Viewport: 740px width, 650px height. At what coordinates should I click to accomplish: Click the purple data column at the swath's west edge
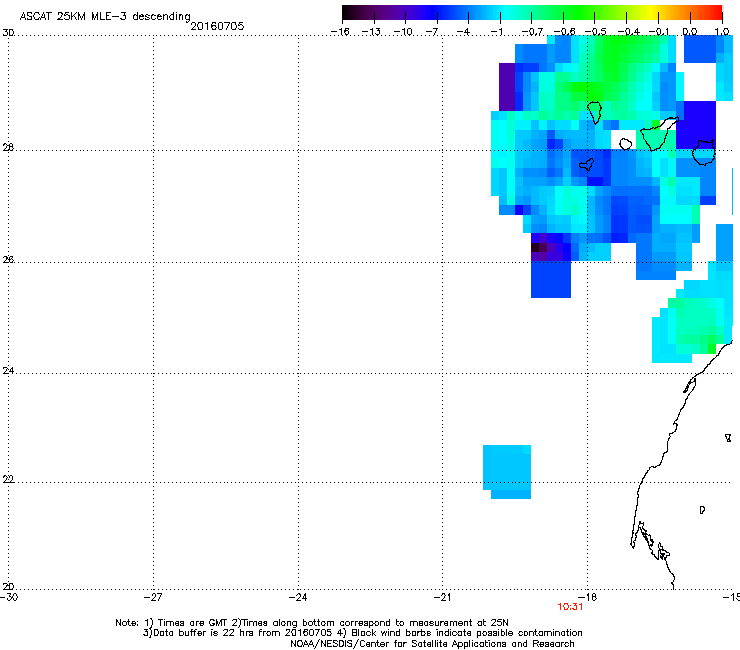click(506, 87)
